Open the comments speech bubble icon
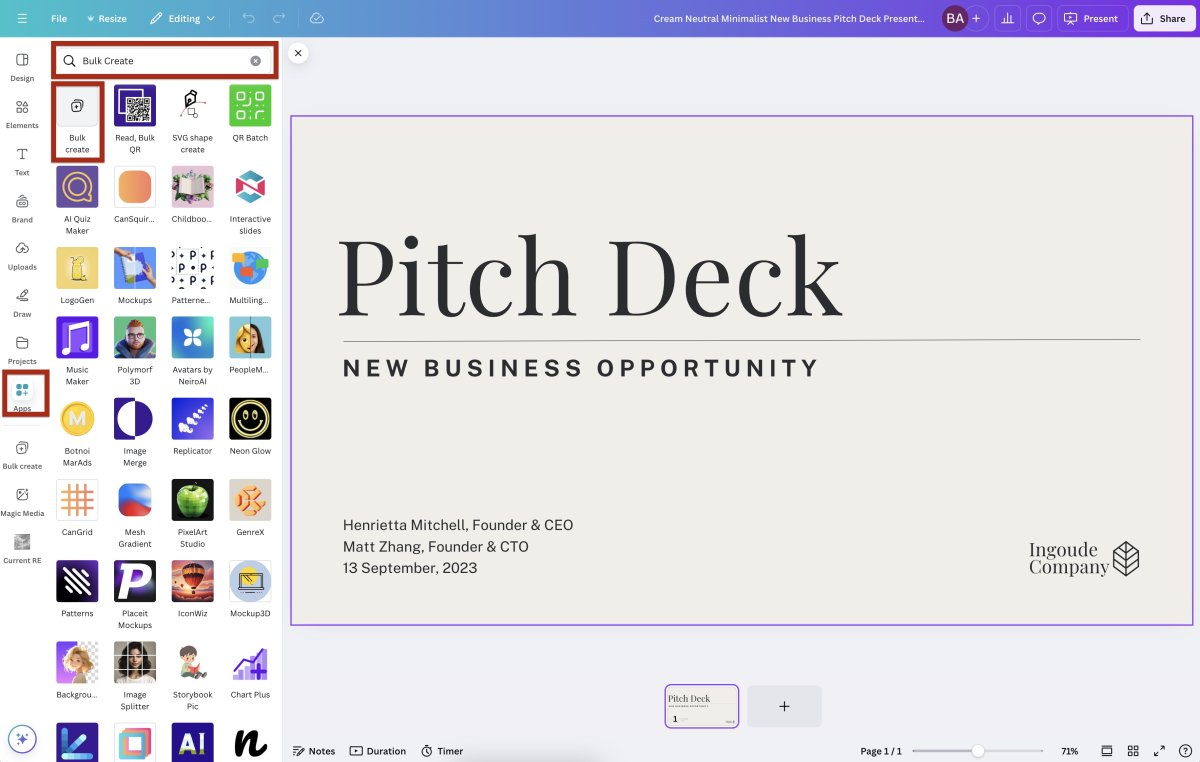 pos(1039,18)
